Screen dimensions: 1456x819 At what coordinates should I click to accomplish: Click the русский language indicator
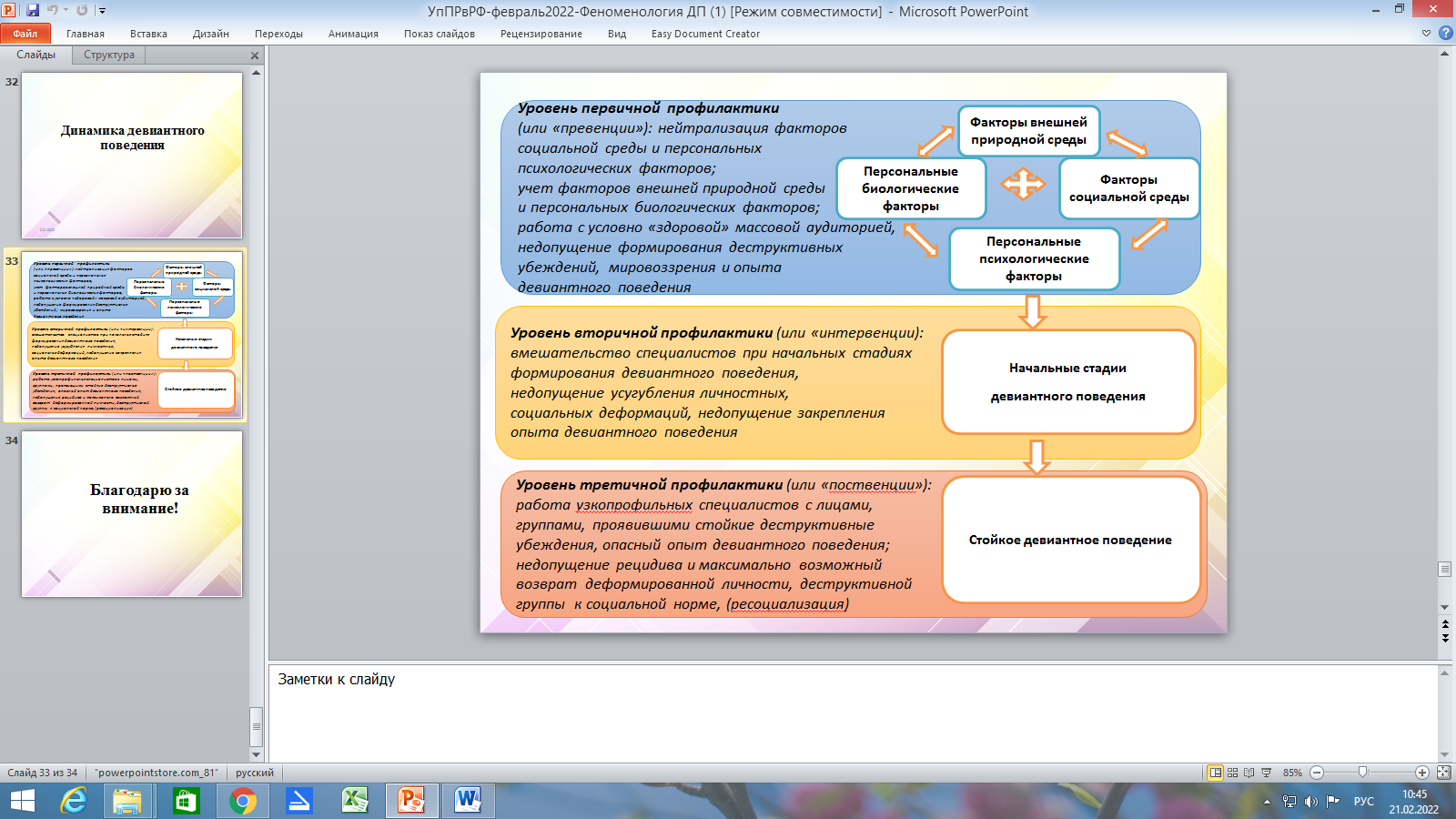[x=255, y=773]
